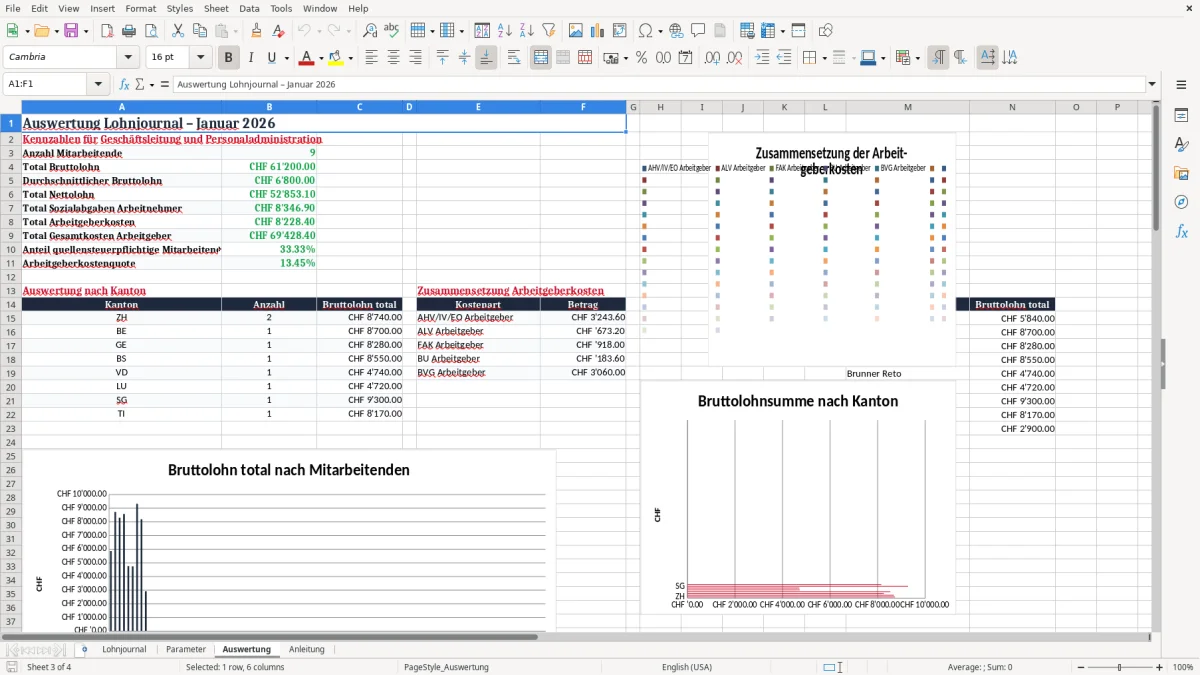Switch to the Anleitung sheet tab
The image size is (1200, 675).
pyautogui.click(x=307, y=649)
